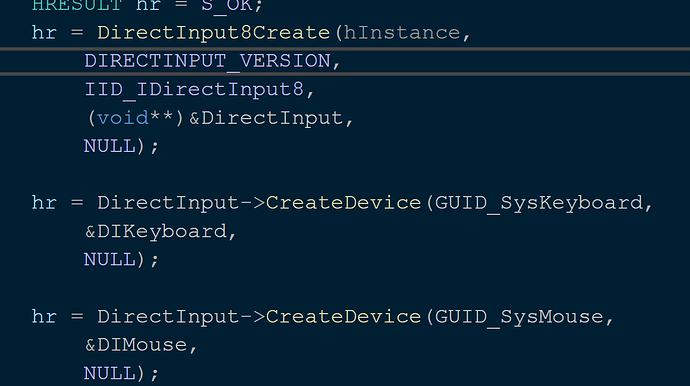The width and height of the screenshot is (690, 386).
Task: Click GUID_SysKeyboard argument
Action: [539, 203]
